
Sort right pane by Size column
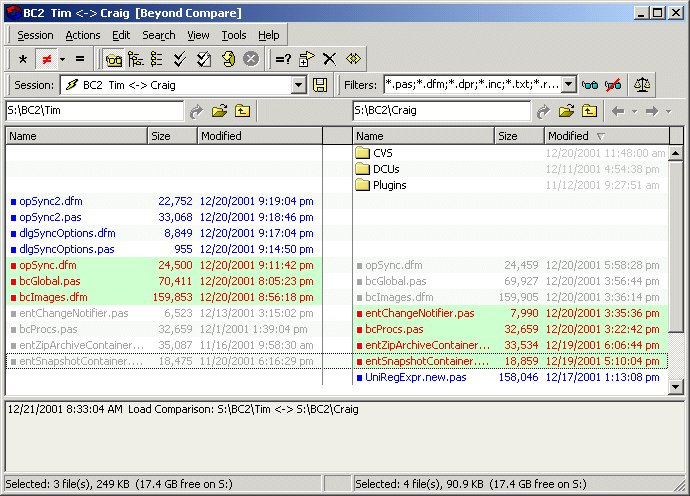point(519,136)
